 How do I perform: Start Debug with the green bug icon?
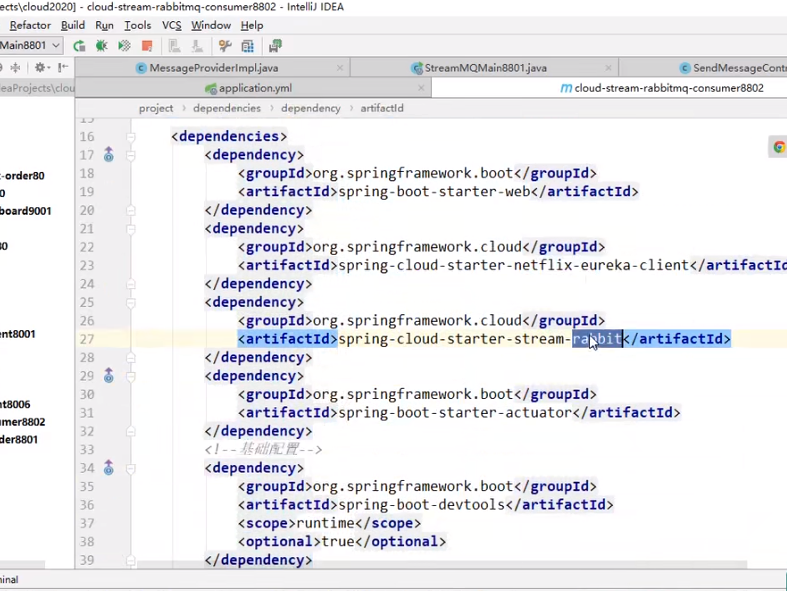pyautogui.click(x=101, y=46)
